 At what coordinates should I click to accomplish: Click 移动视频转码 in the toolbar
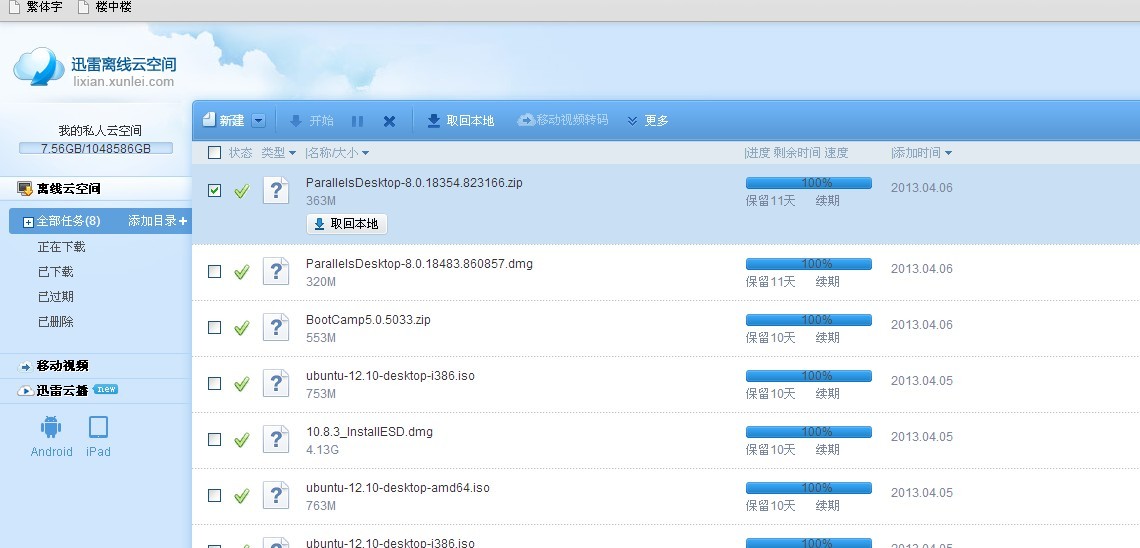[x=563, y=120]
